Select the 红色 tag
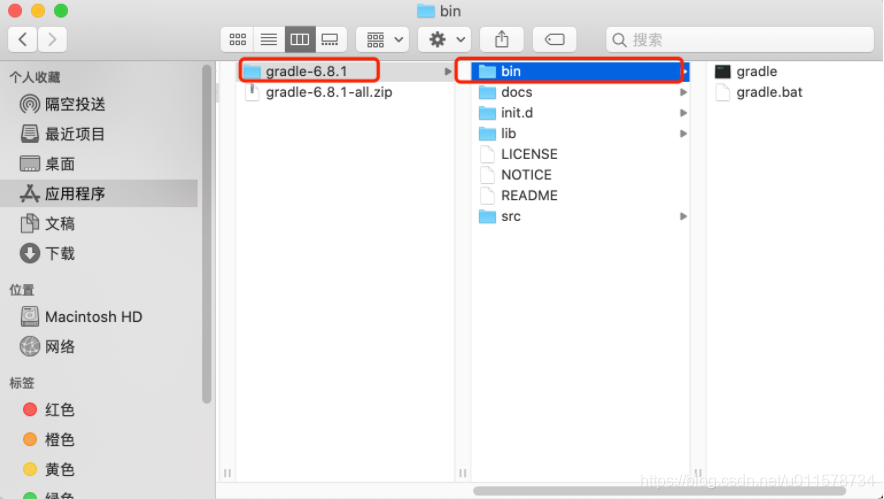The height and width of the screenshot is (499, 884). pyautogui.click(x=99, y=410)
